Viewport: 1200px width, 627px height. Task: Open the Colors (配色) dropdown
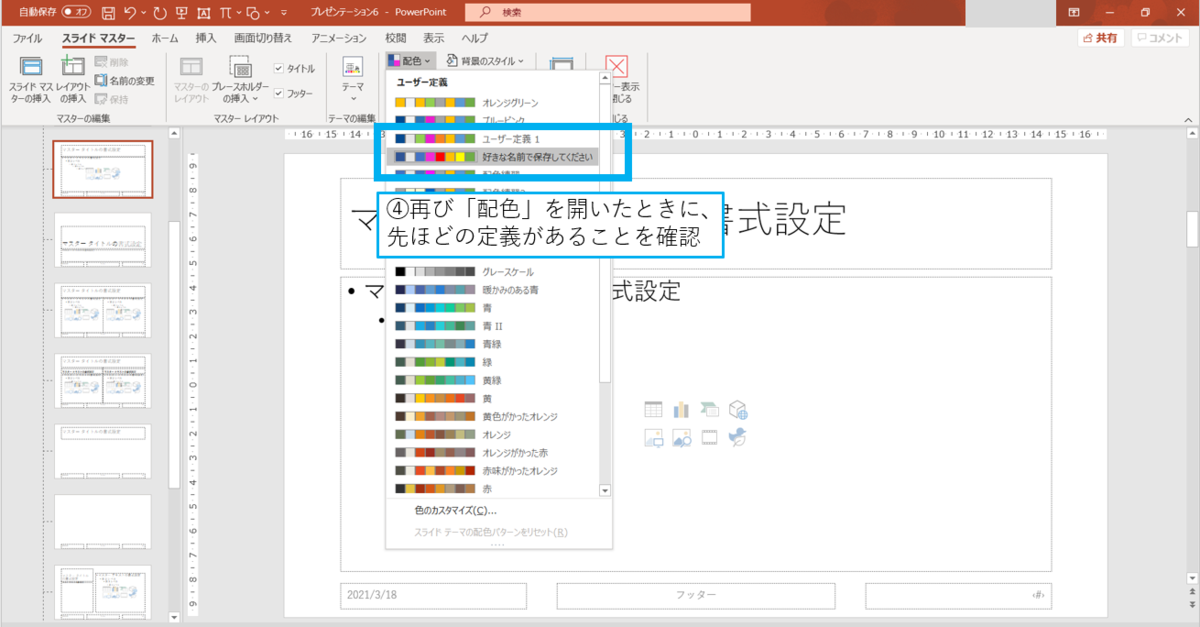(x=410, y=61)
